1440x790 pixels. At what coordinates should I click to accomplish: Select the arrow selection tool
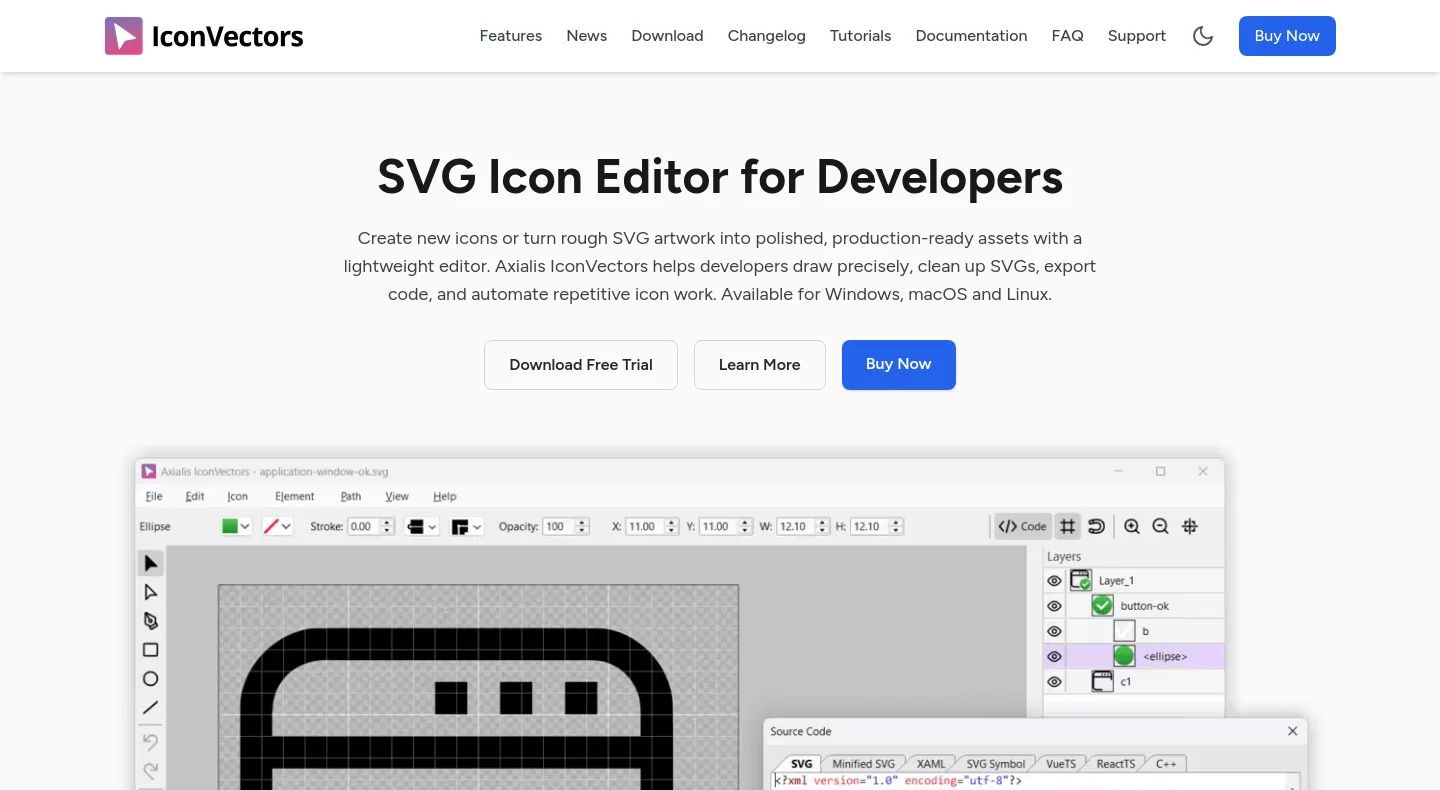tap(150, 564)
